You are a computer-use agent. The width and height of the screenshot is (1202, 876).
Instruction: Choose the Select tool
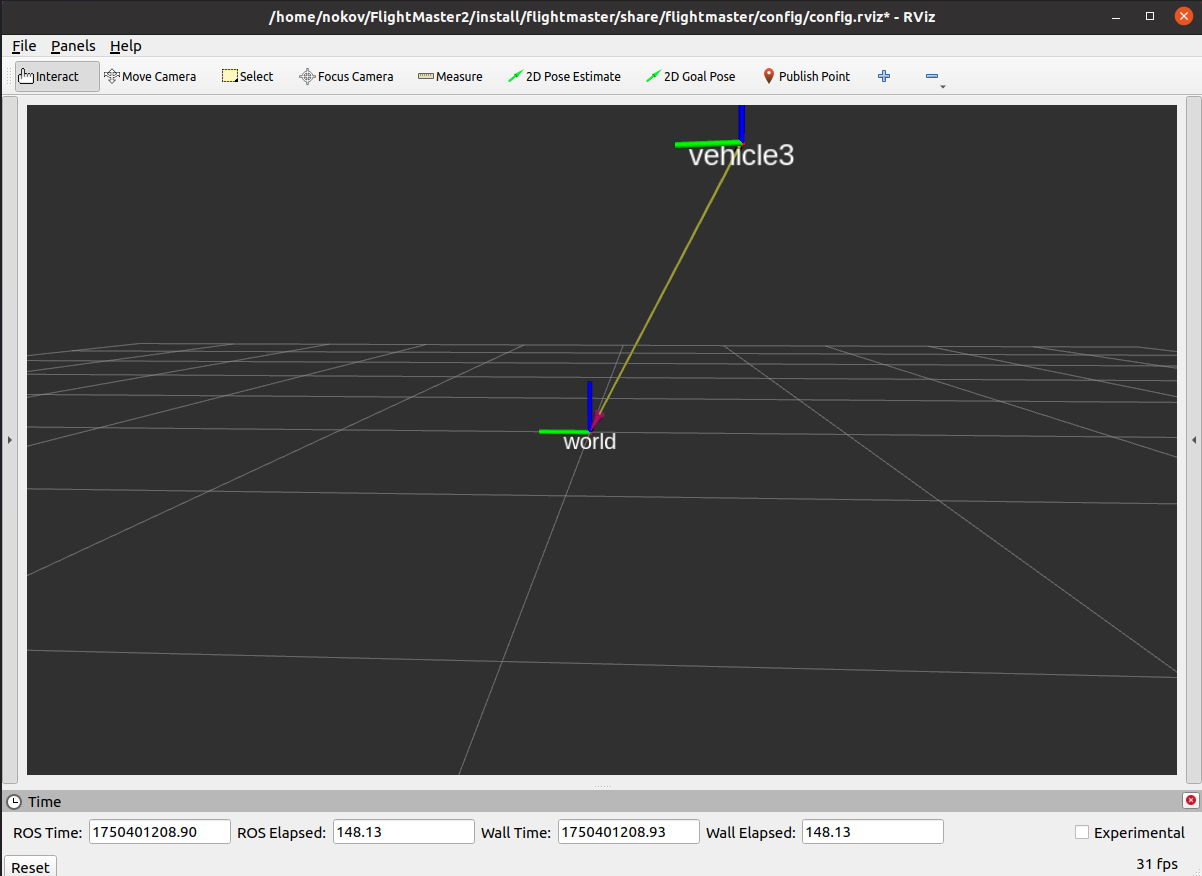(x=247, y=77)
